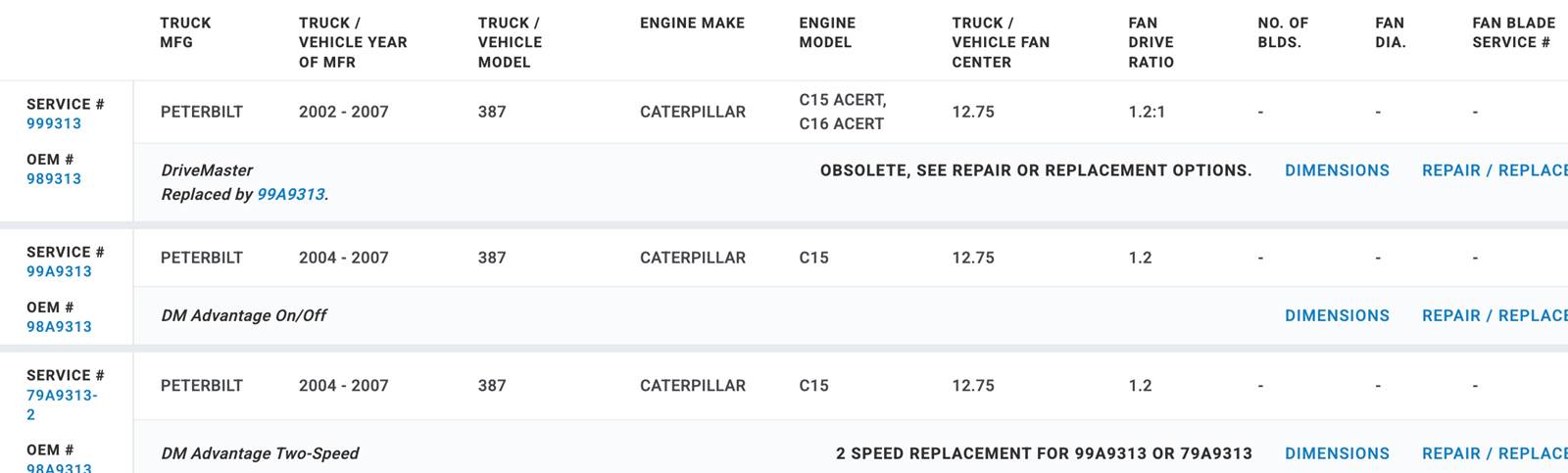The height and width of the screenshot is (473, 1568).
Task: Open OEM number 989313 link
Action: coord(54,178)
